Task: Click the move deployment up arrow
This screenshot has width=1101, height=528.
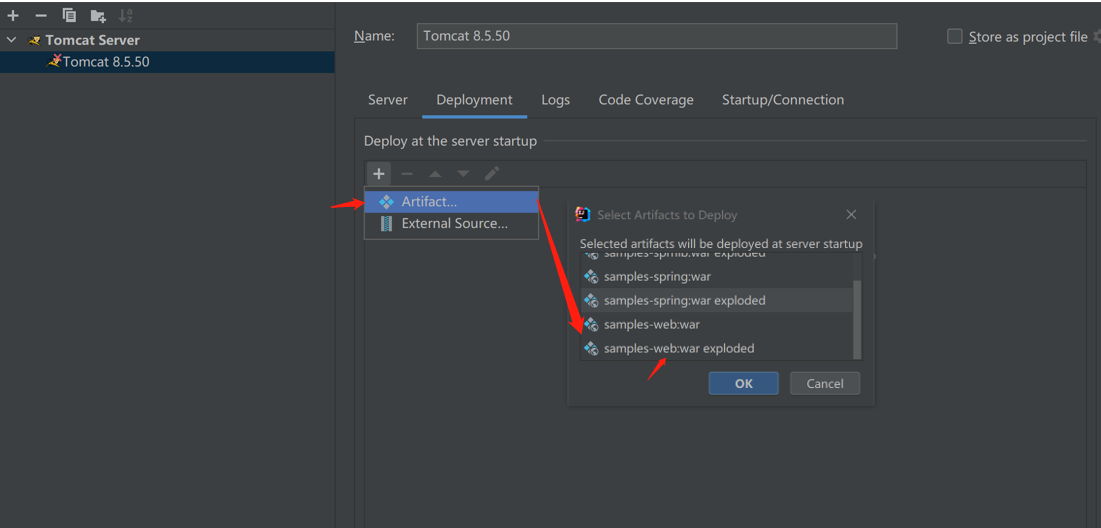Action: pyautogui.click(x=435, y=174)
